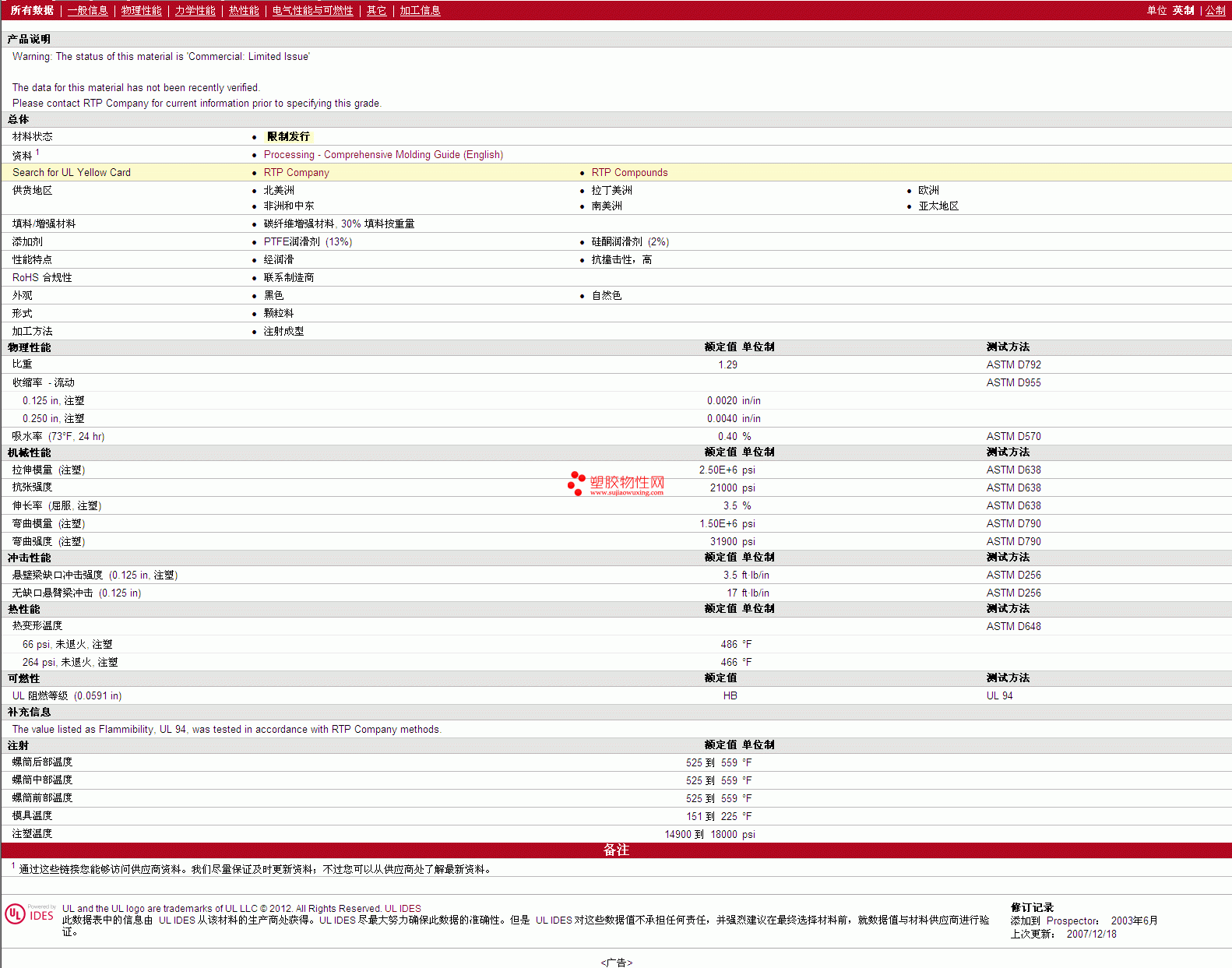The width and height of the screenshot is (1232, 968).
Task: Click the 备注 header bar
Action: tap(616, 850)
